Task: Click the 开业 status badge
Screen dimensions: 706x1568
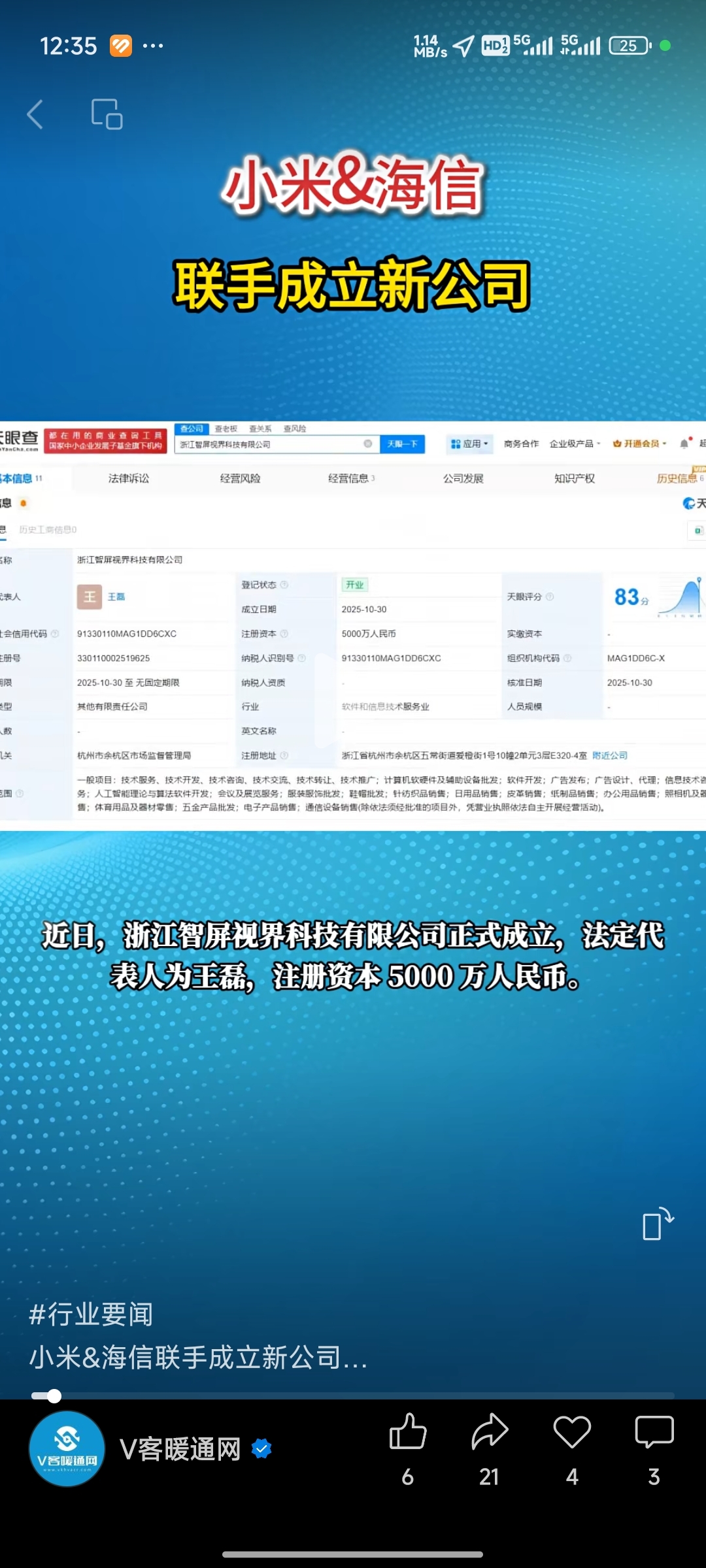Action: (x=354, y=585)
